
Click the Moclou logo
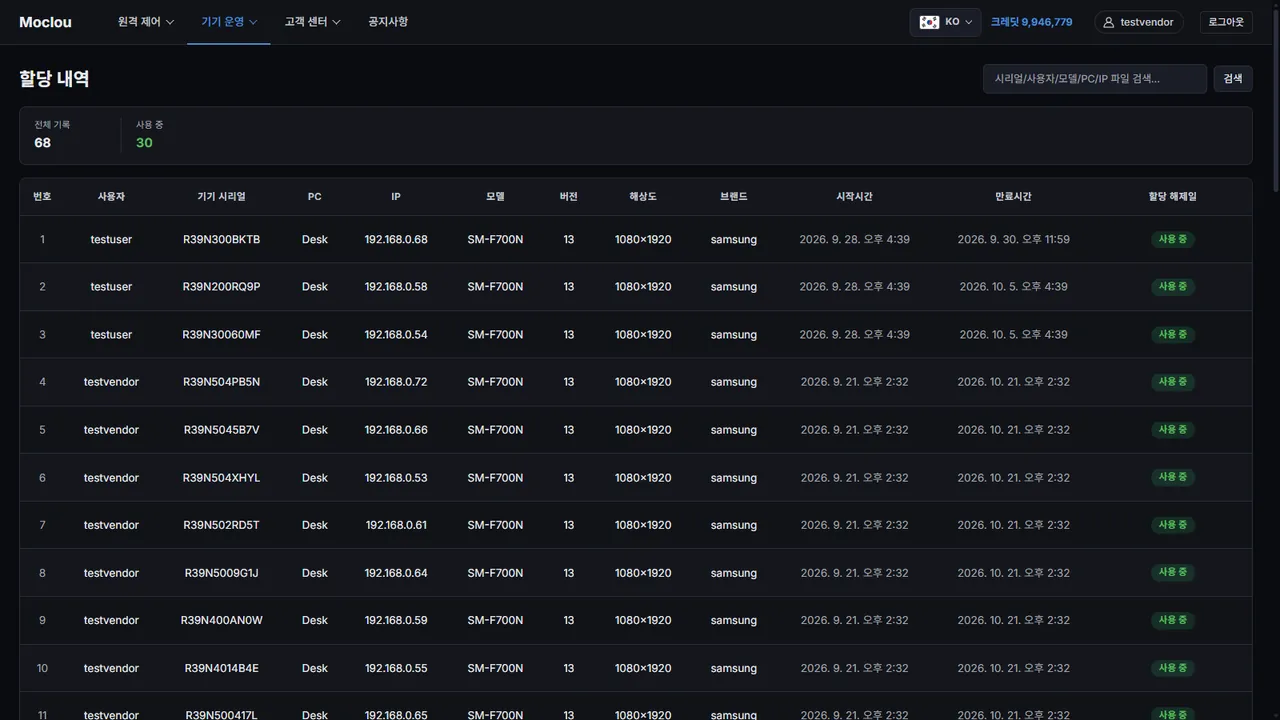tap(45, 22)
